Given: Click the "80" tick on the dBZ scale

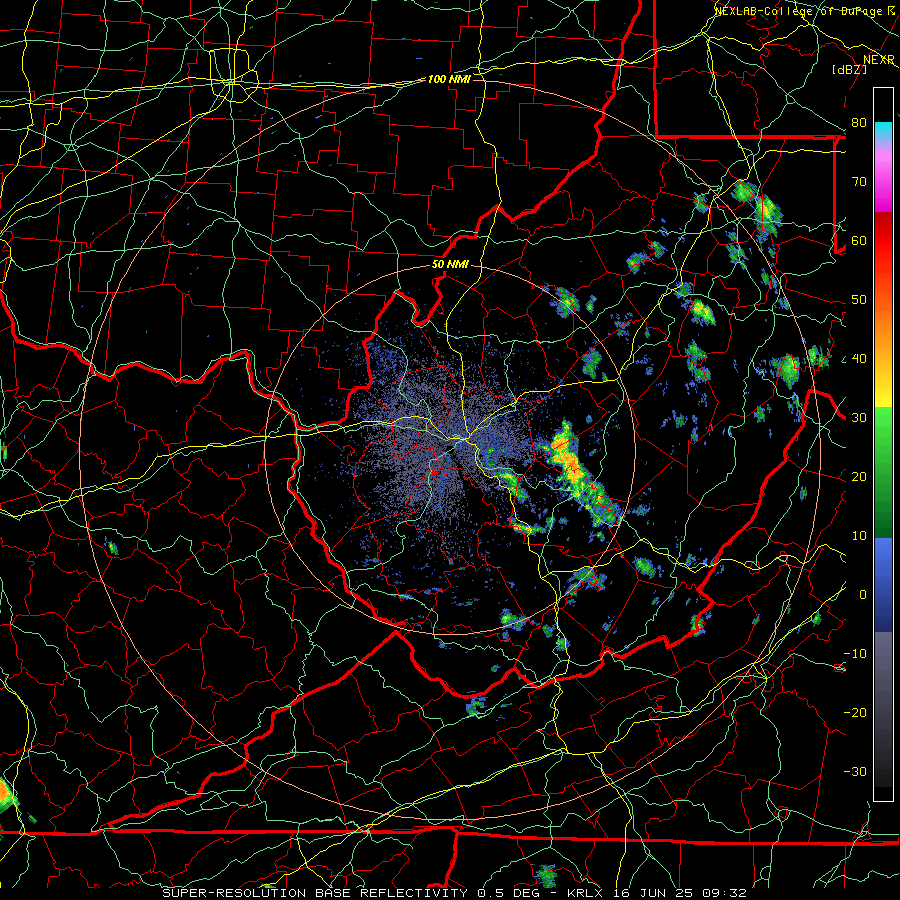Looking at the screenshot, I should (x=859, y=122).
